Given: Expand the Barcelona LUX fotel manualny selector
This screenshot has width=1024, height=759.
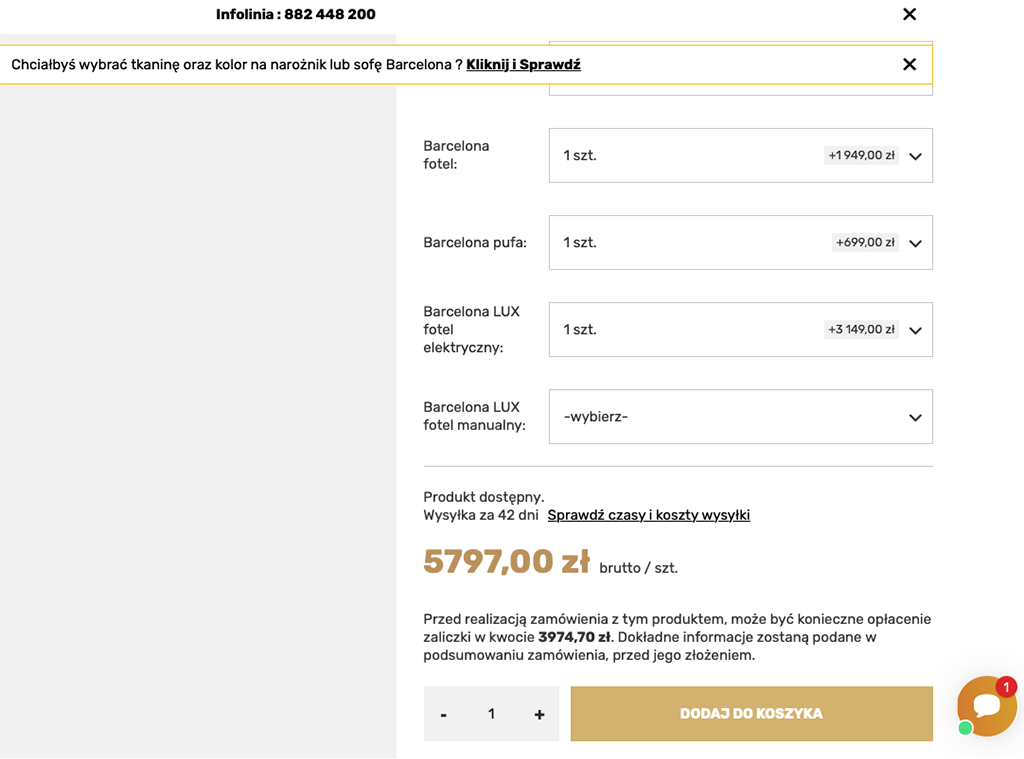Looking at the screenshot, I should tap(740, 416).
